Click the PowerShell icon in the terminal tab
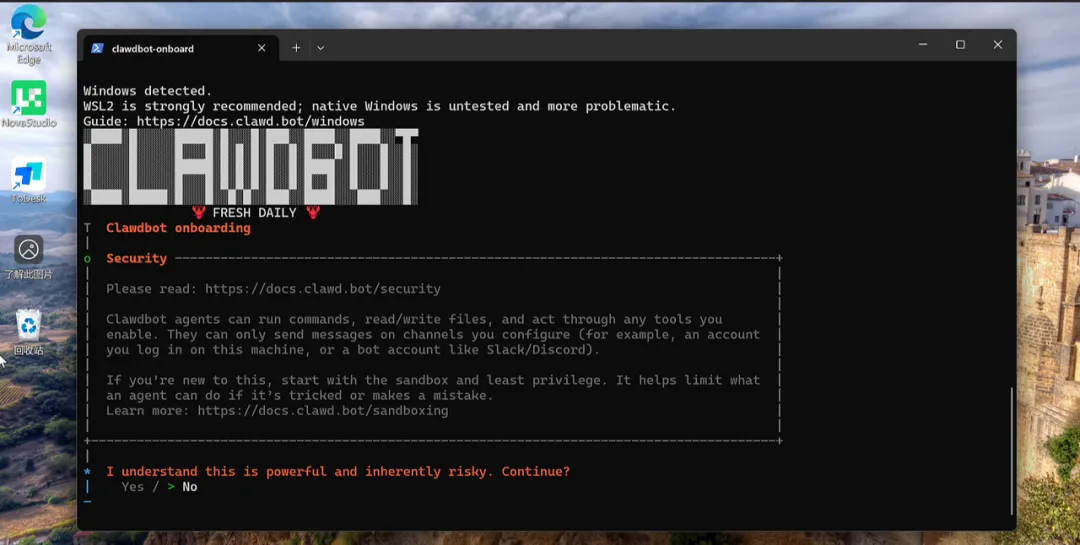1080x545 pixels. [x=97, y=48]
